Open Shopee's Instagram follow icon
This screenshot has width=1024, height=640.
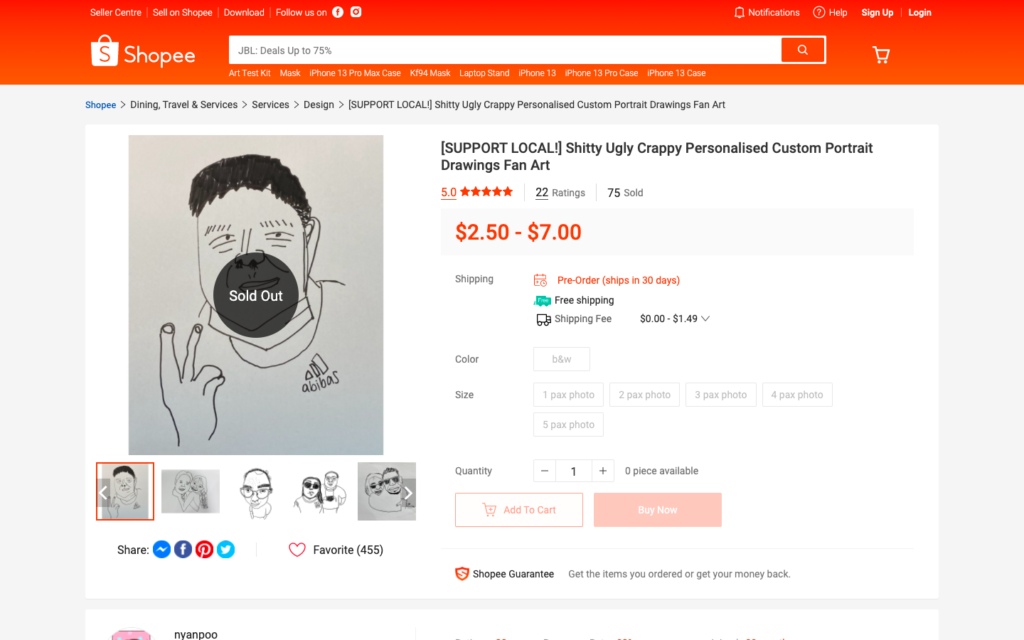(355, 12)
